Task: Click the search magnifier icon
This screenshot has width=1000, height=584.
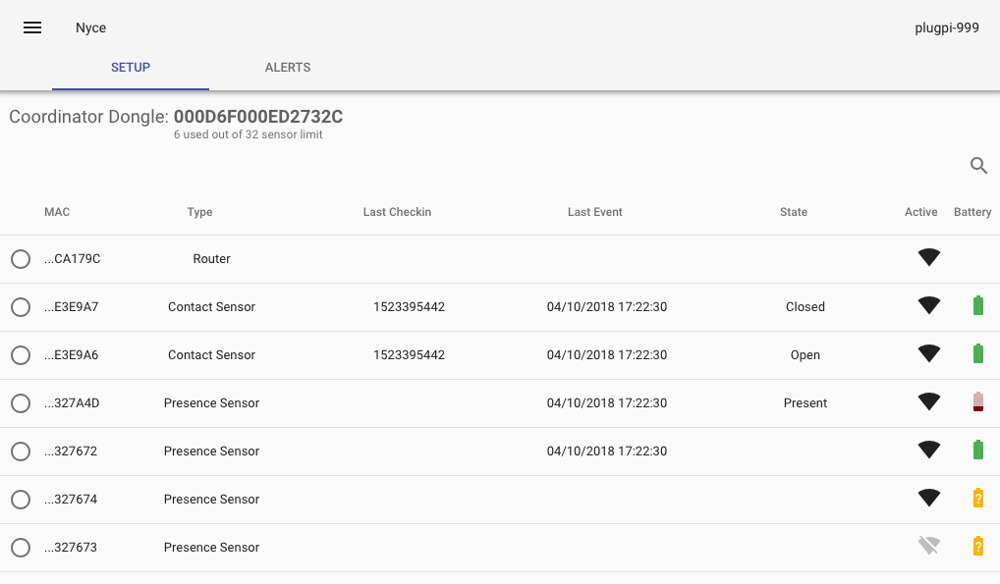Action: (x=979, y=166)
